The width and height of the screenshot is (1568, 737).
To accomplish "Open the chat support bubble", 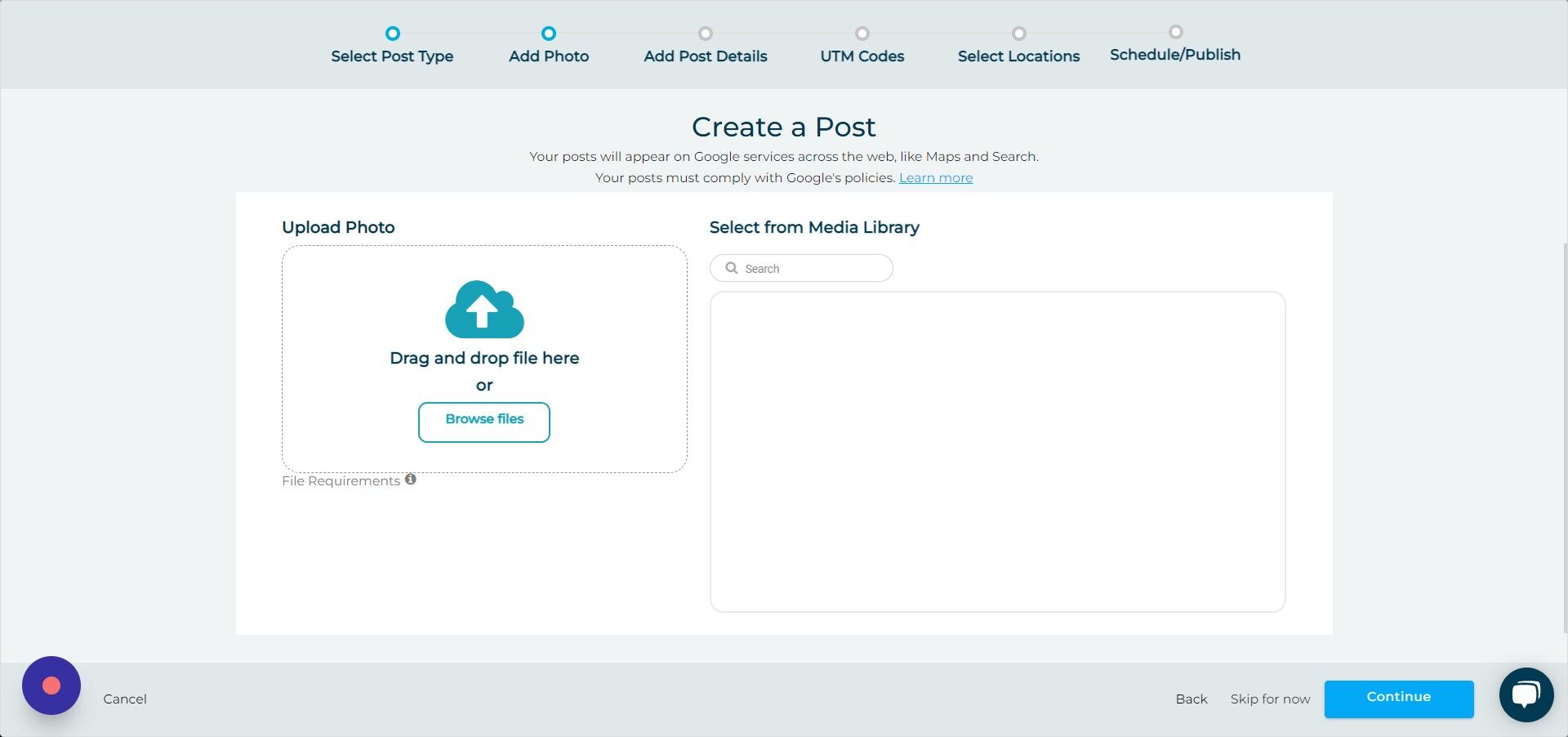I will coord(1526,695).
